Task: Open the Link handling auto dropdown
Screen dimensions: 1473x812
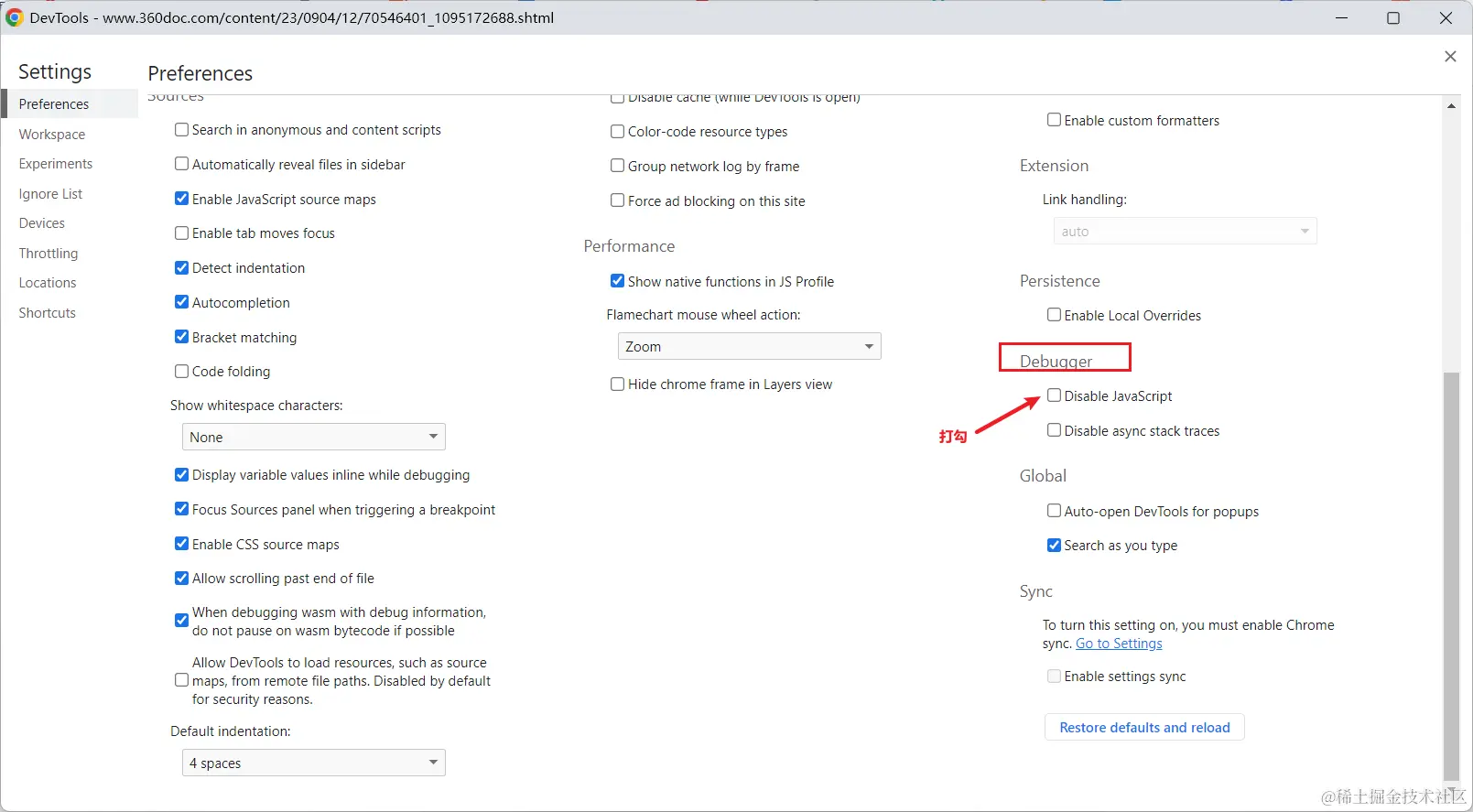Action: click(x=1185, y=231)
